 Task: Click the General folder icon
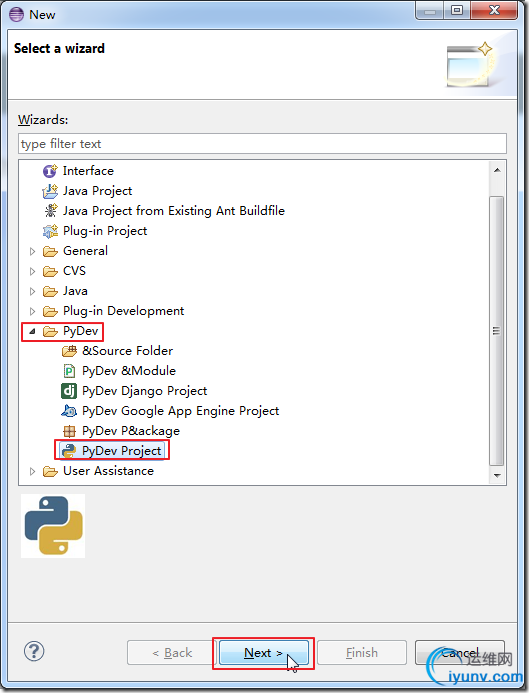[x=50, y=251]
